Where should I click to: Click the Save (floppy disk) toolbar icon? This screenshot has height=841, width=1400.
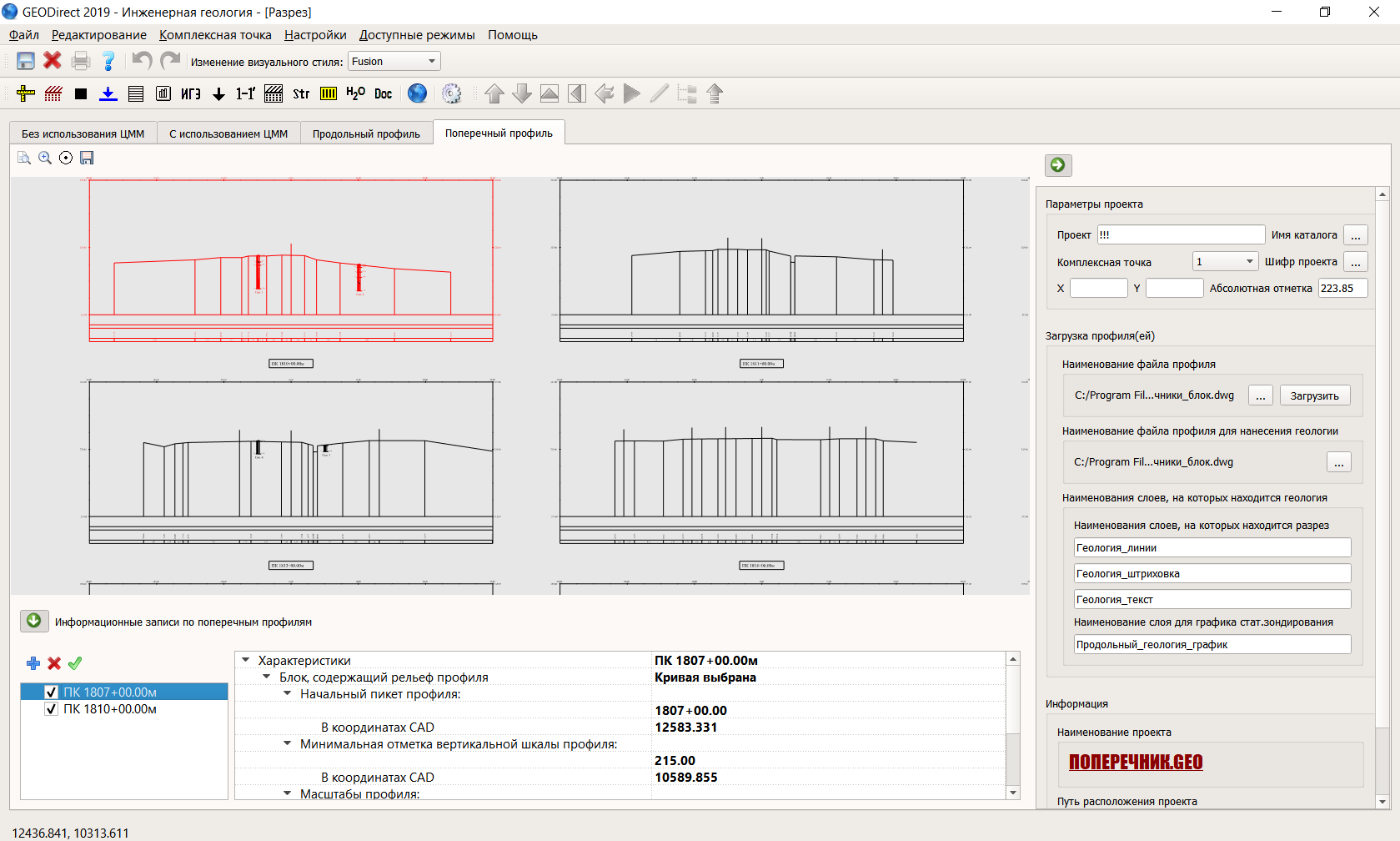(x=26, y=61)
